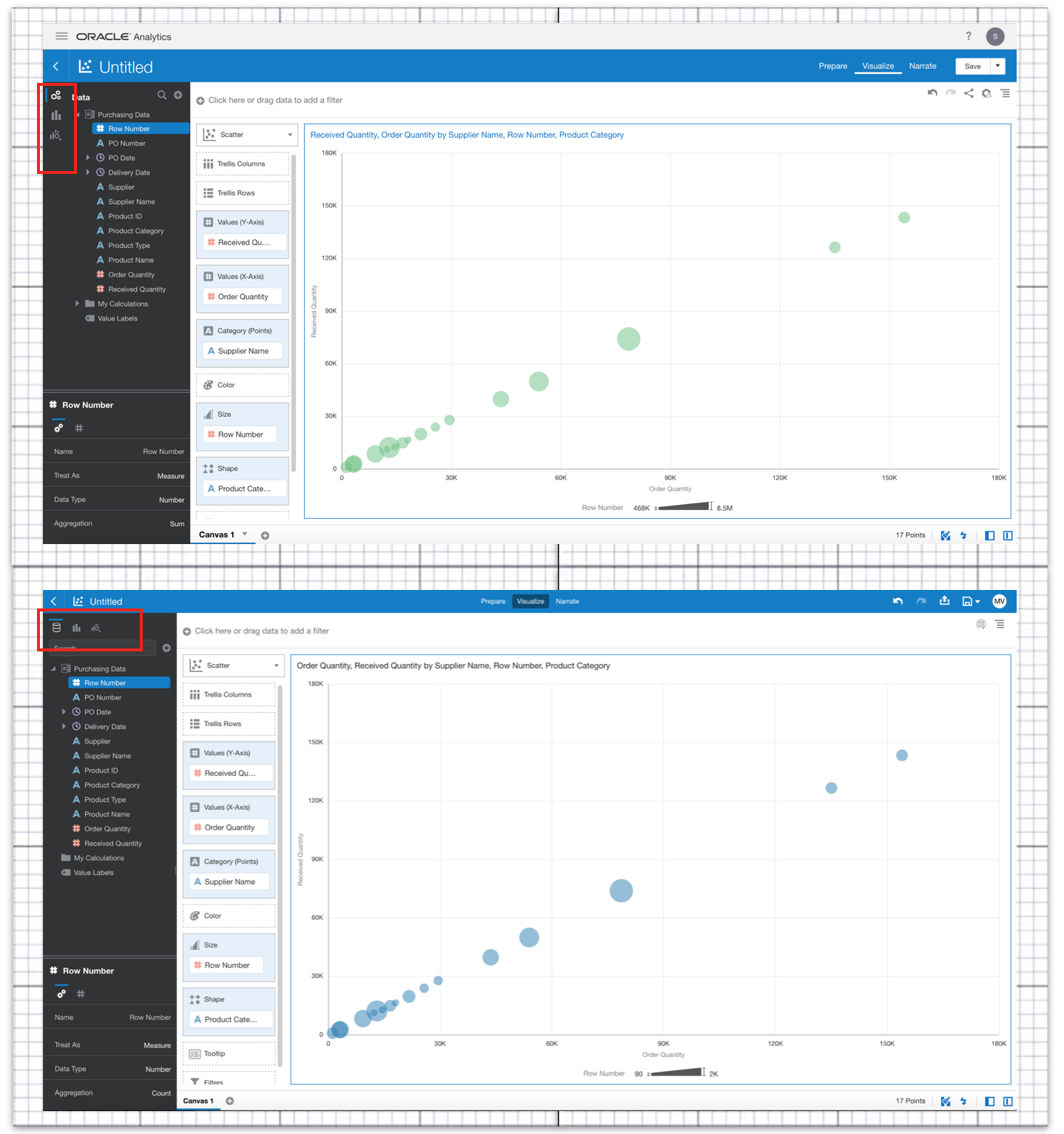Click share icon in top window toolbar
The width and height of the screenshot is (1064, 1134).
[x=969, y=93]
